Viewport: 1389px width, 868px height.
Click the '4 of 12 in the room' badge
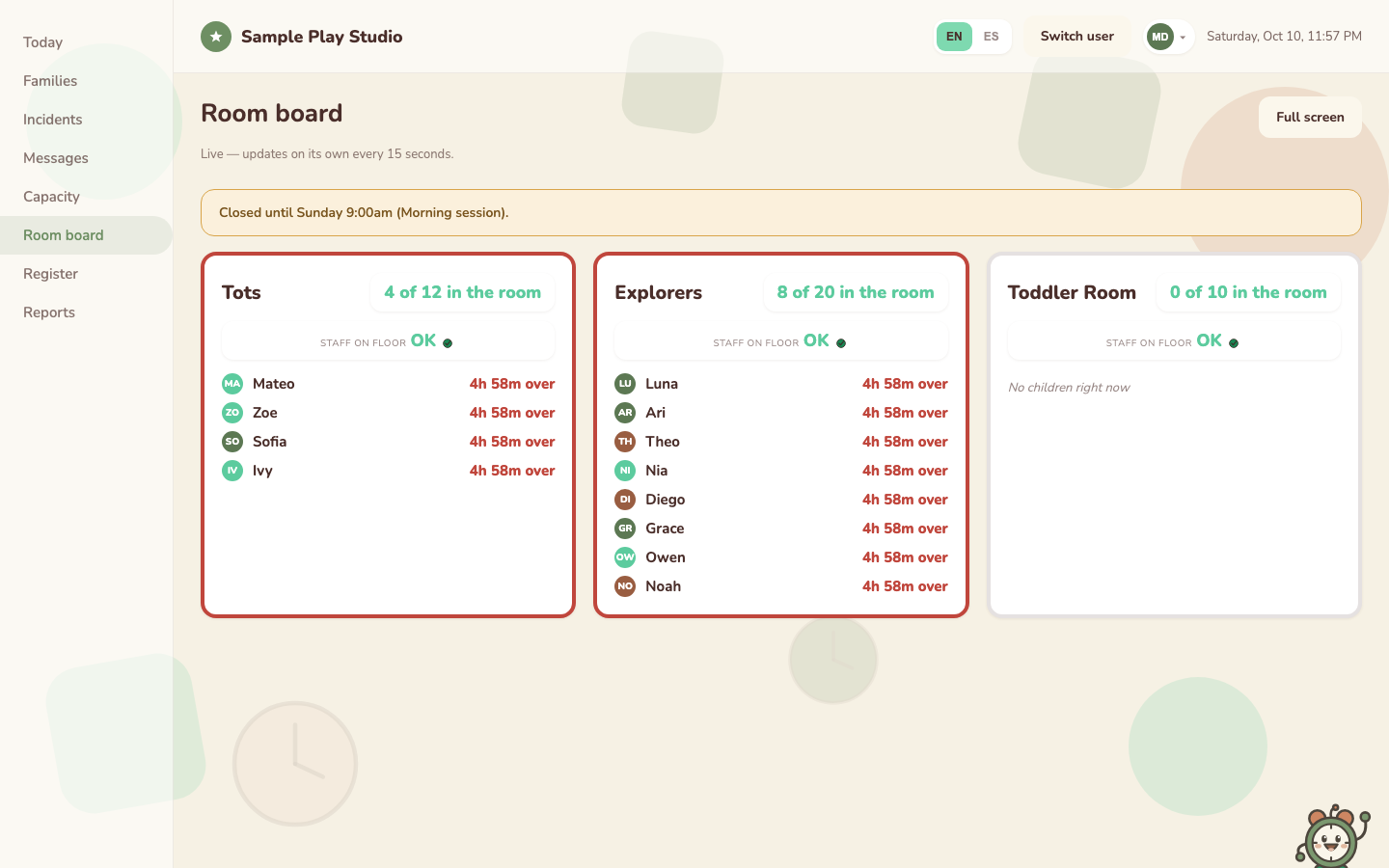tap(463, 292)
